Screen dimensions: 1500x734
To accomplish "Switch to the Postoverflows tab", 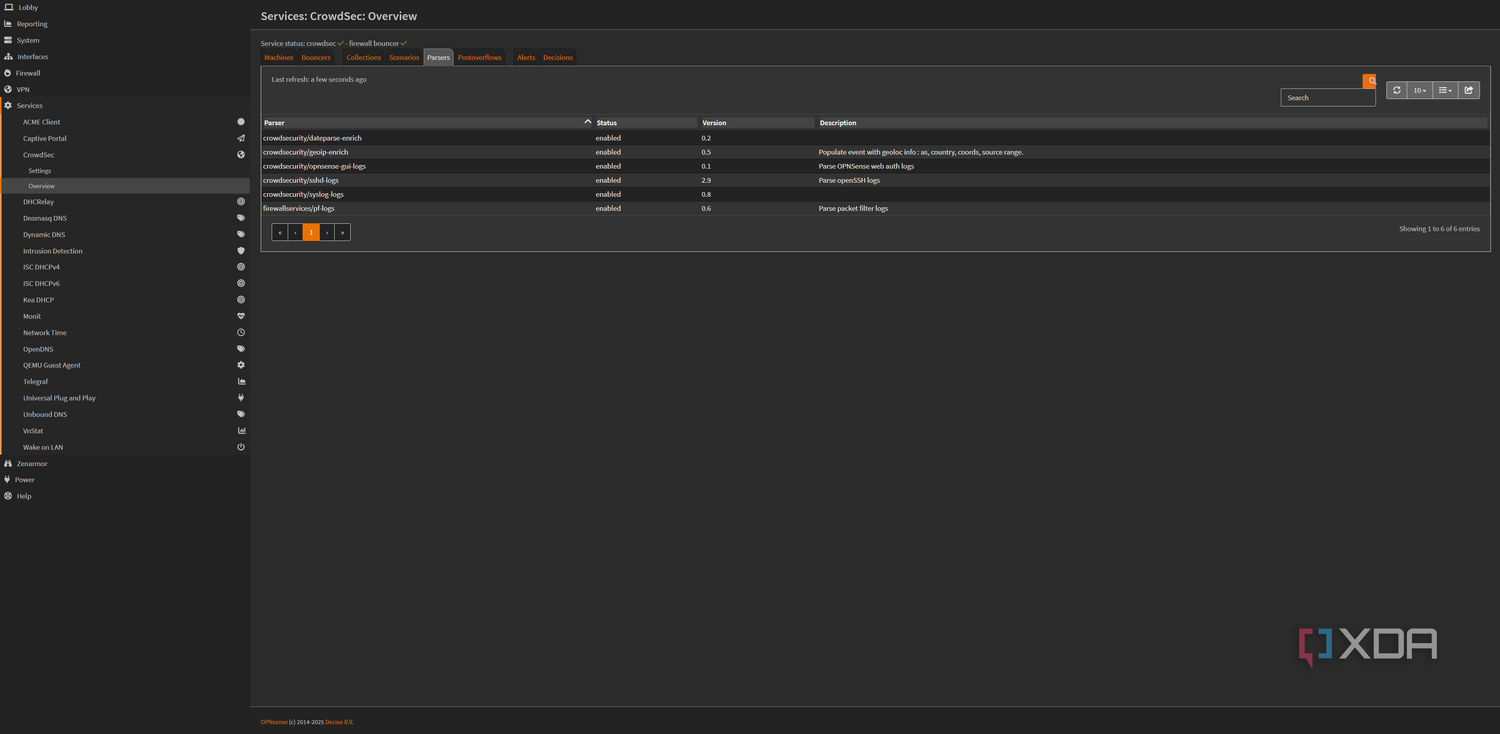I will point(480,58).
